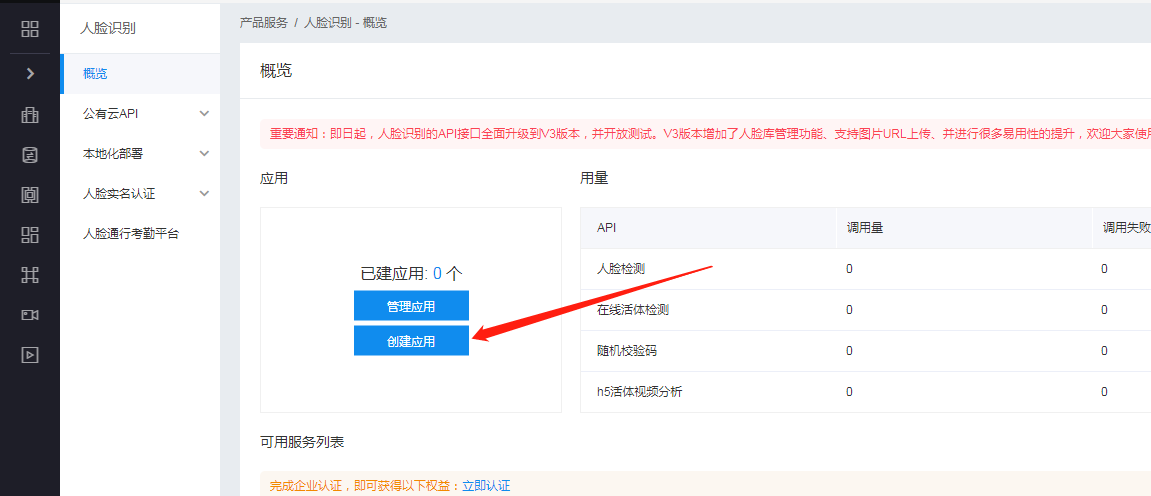The height and width of the screenshot is (496, 1151).
Task: Click the h5活体视频分析 API row label
Action: click(x=639, y=392)
